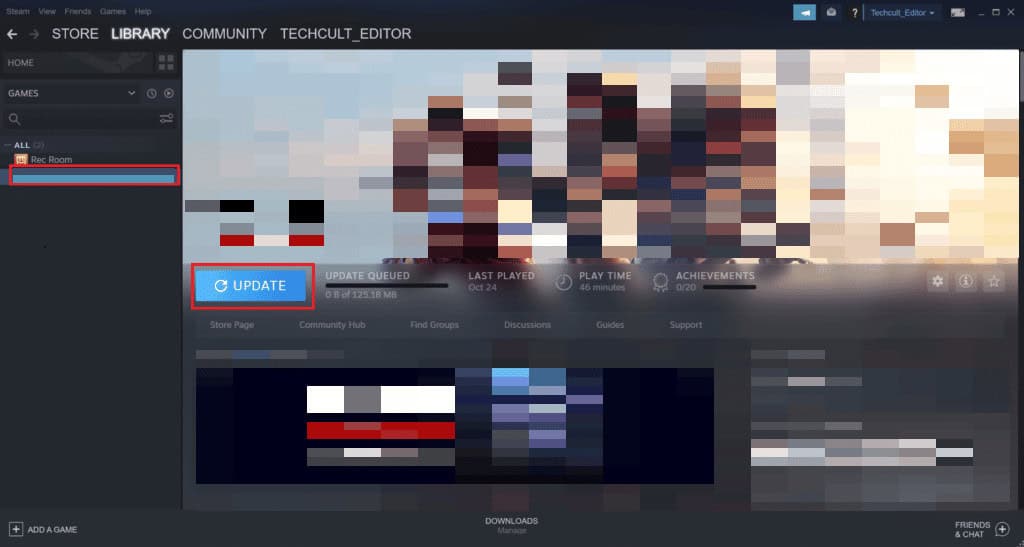Go back with the left arrow
Screen dimensions: 1024x547
click(12, 34)
